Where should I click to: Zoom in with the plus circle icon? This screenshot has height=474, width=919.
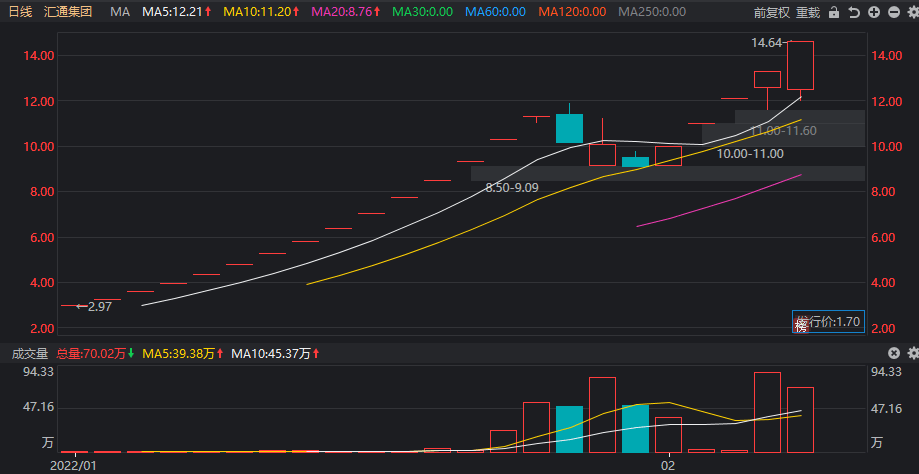coord(874,12)
